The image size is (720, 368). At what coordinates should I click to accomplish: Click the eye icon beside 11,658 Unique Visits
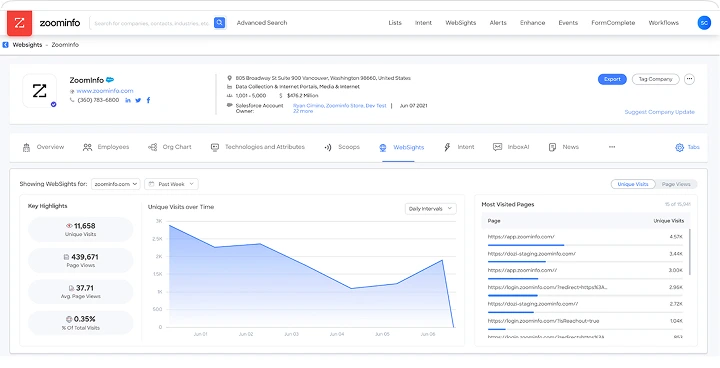click(x=69, y=226)
